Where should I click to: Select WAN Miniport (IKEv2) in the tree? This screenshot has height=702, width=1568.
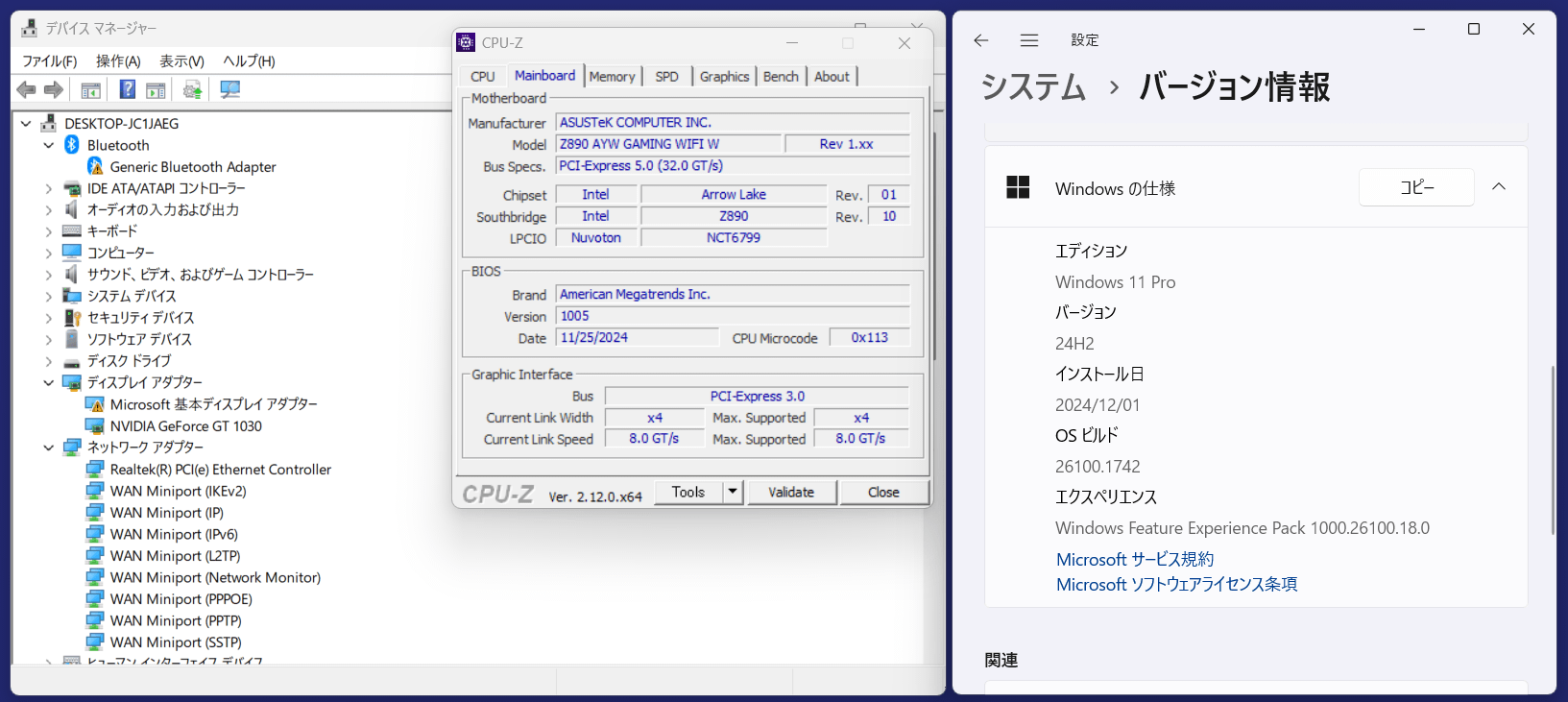[x=179, y=491]
